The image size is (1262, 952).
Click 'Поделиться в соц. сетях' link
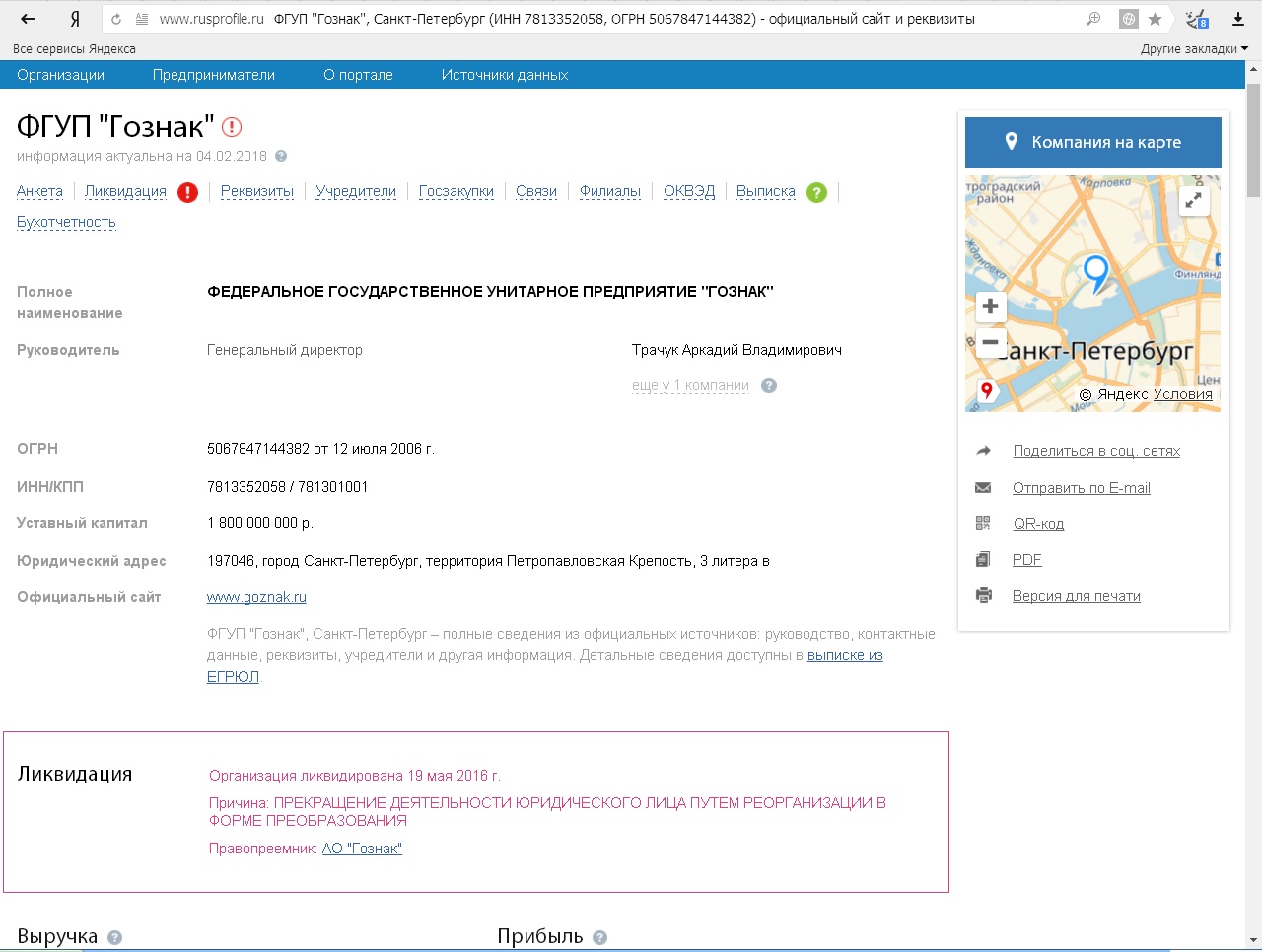tap(1096, 451)
